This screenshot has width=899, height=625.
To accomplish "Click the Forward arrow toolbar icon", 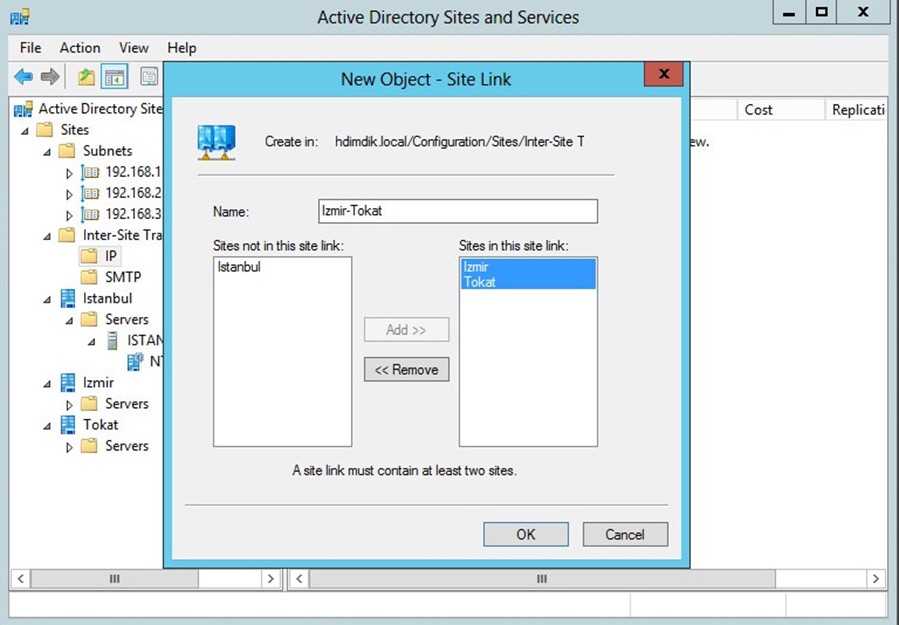I will coord(50,76).
